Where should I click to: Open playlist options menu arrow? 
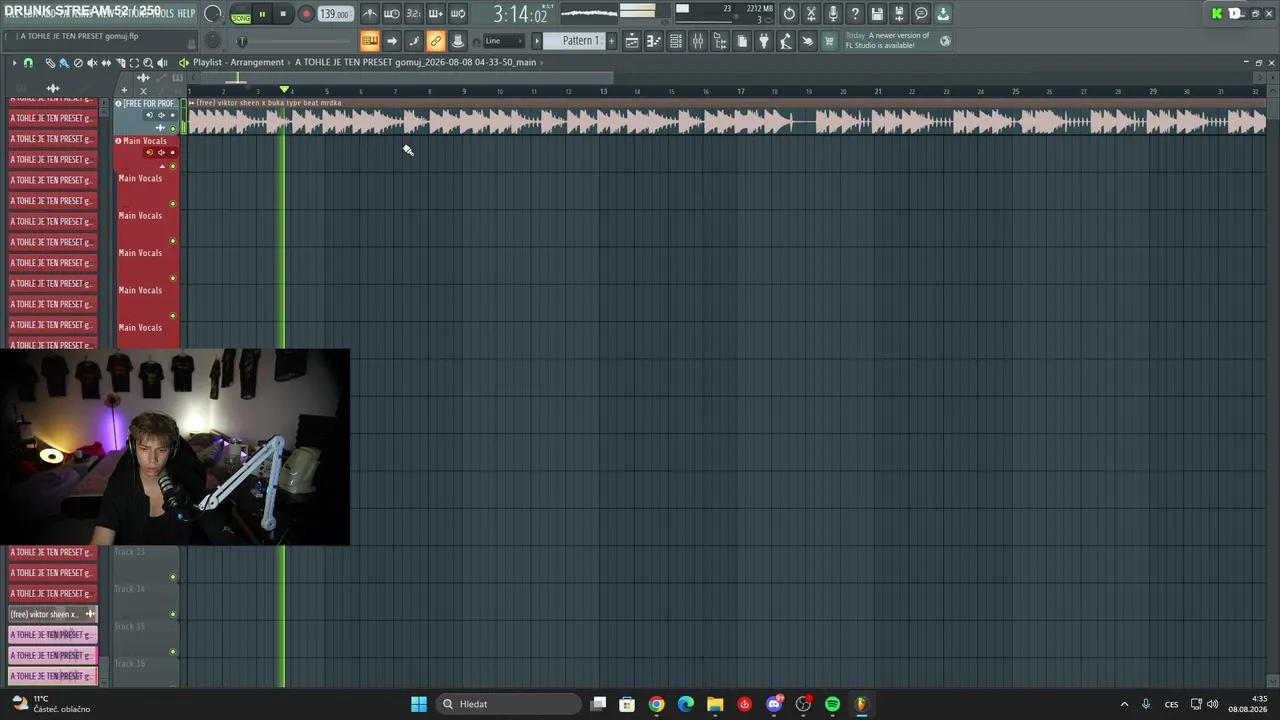pos(14,63)
